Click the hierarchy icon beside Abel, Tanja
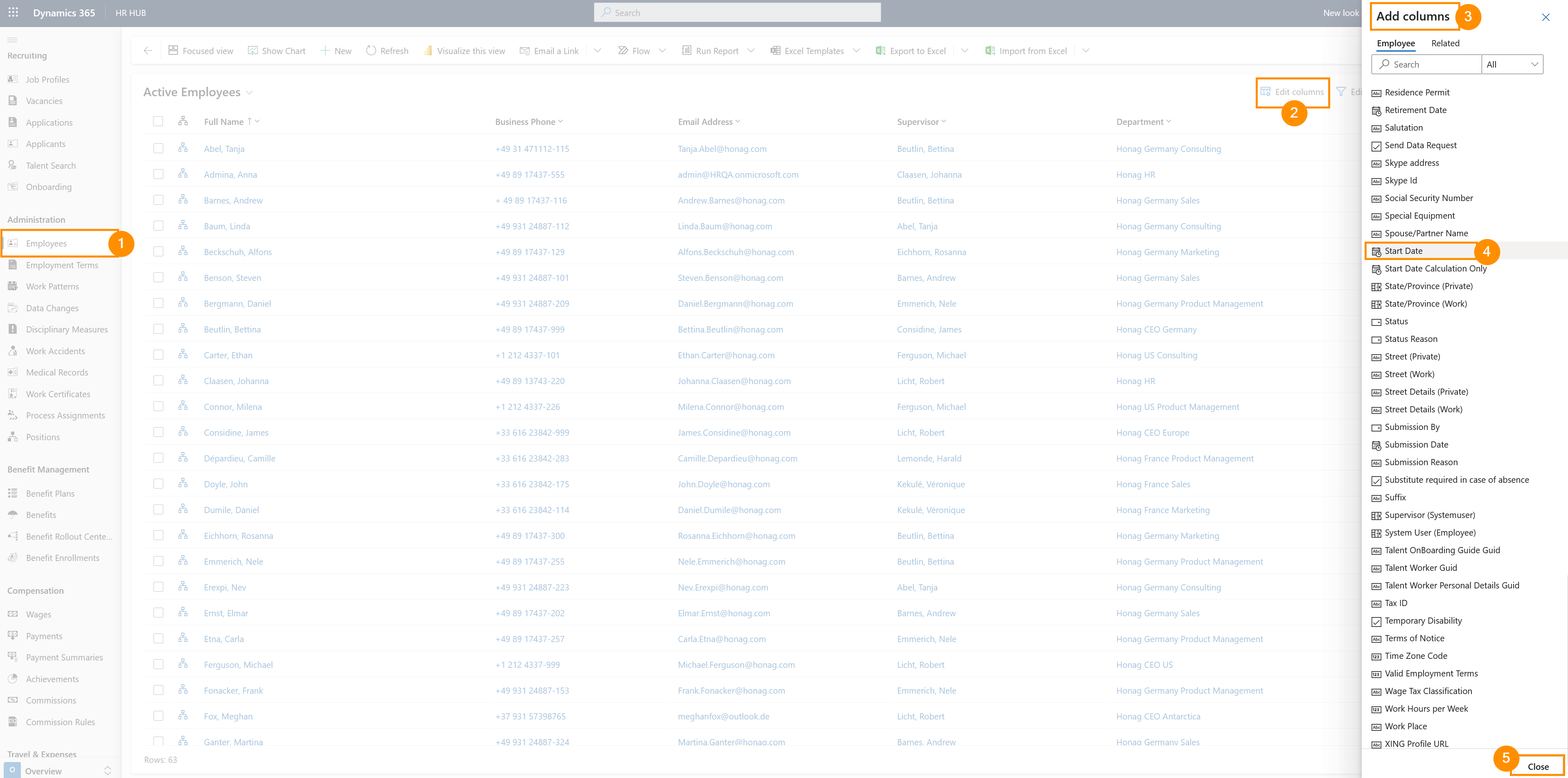This screenshot has height=778, width=1568. pyautogui.click(x=183, y=148)
